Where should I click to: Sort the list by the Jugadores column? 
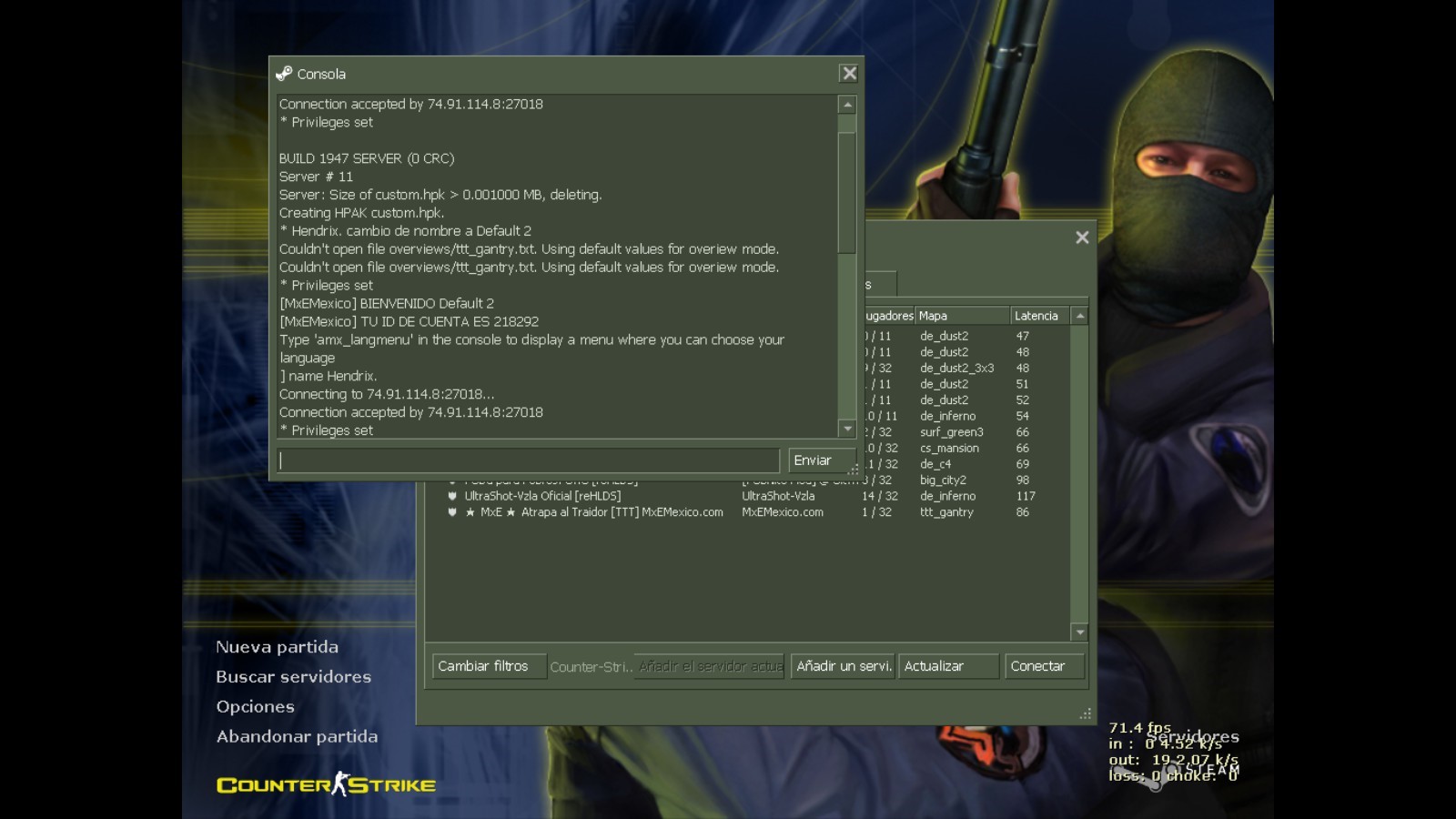889,316
